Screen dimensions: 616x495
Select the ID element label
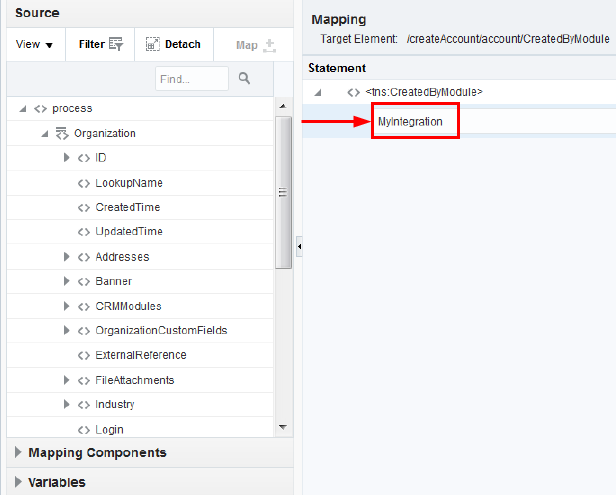click(x=101, y=158)
